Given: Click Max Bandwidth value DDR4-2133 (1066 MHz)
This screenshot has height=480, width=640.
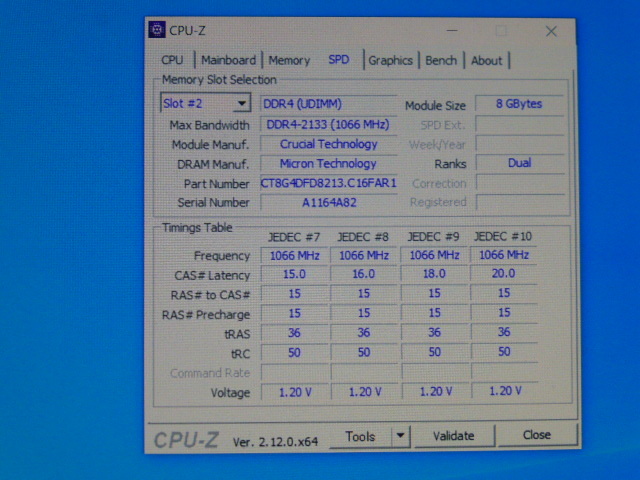Looking at the screenshot, I should point(329,124).
